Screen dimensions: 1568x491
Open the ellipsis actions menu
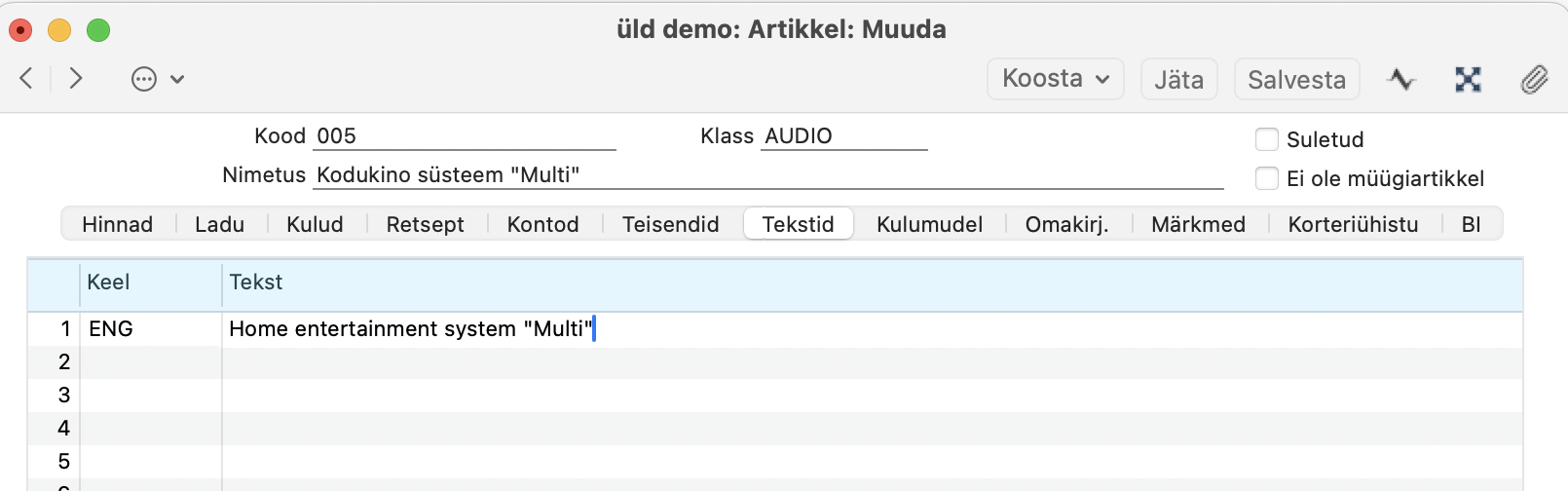tap(144, 79)
